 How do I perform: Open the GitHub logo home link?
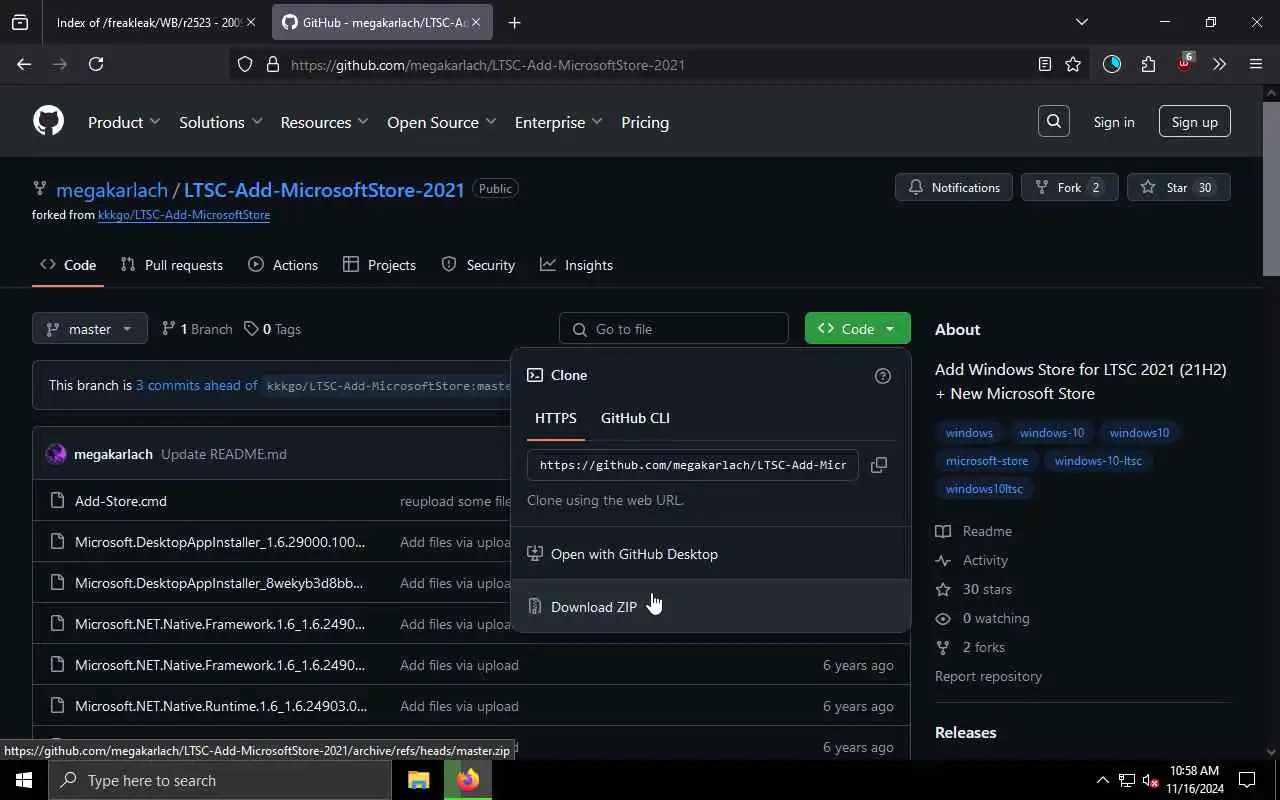click(x=48, y=121)
